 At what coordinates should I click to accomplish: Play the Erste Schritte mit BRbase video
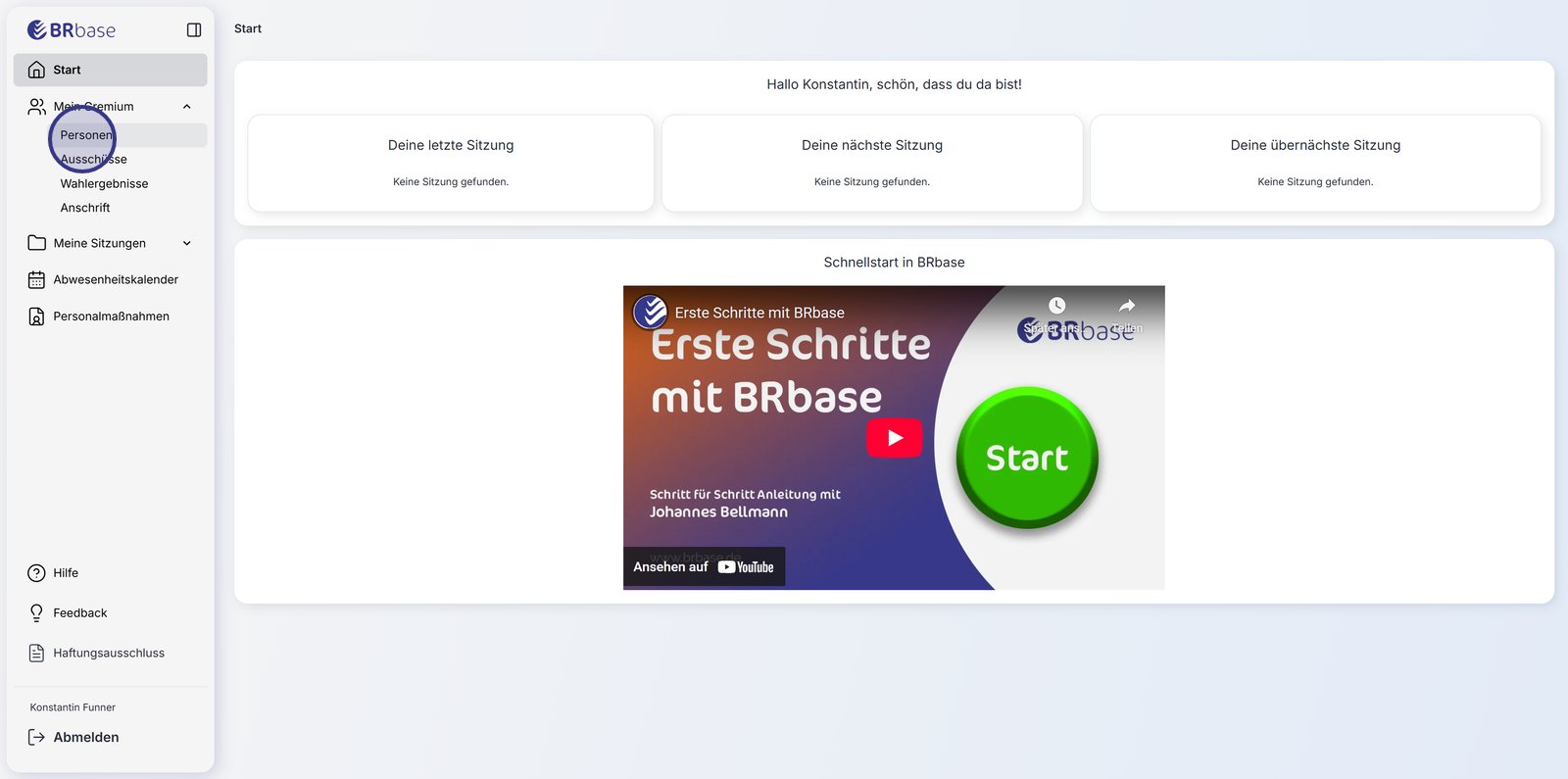click(x=894, y=438)
